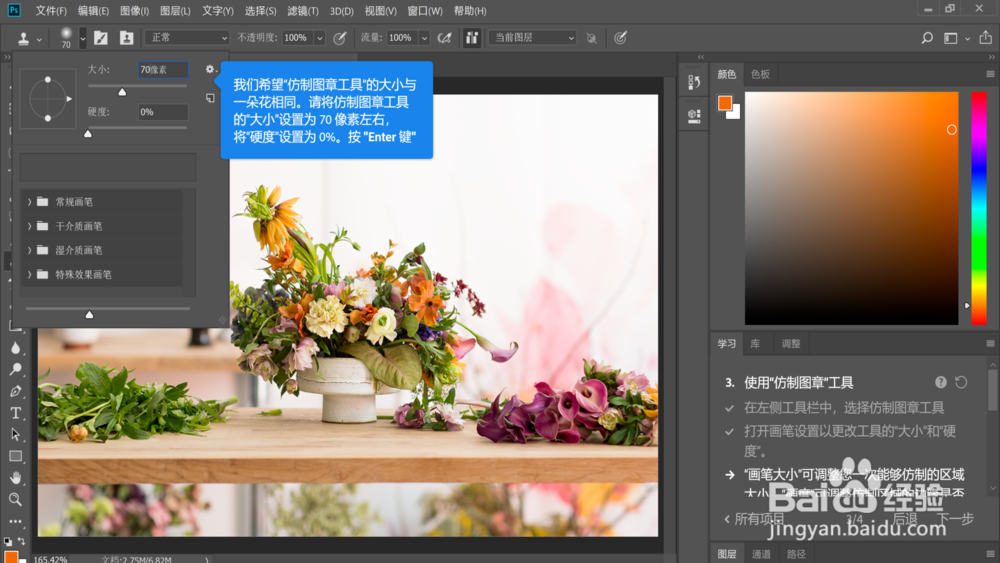Toggle pressure for size icon
Image resolution: width=1000 pixels, height=563 pixels.
(x=620, y=38)
